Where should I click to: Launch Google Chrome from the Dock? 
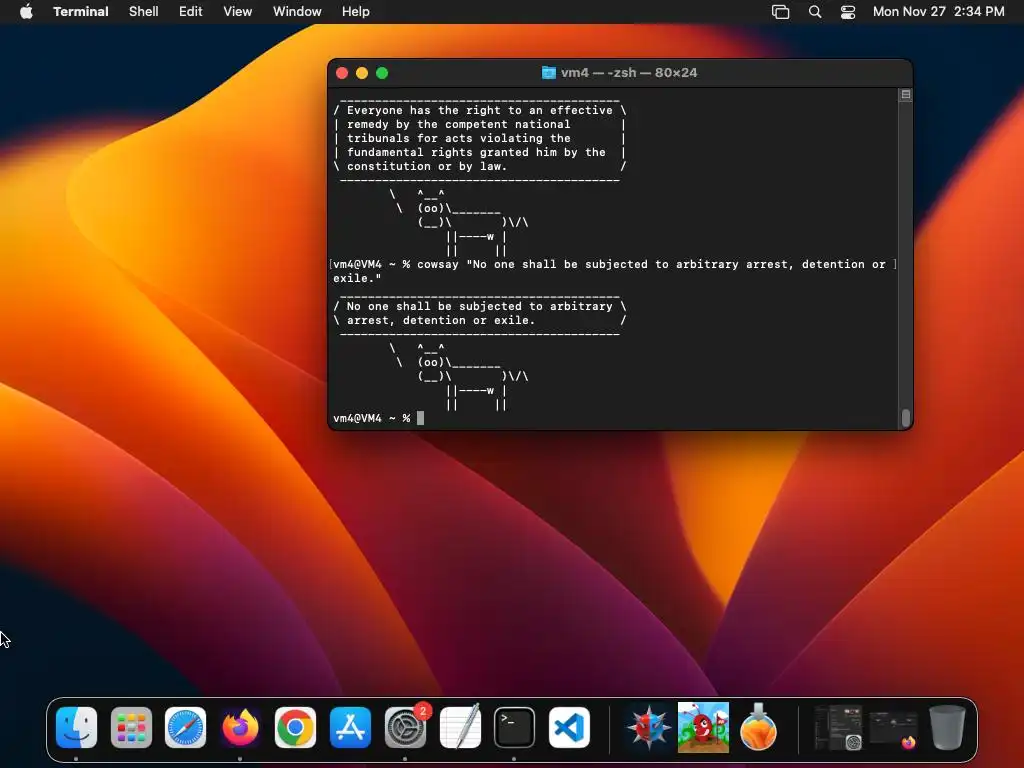[295, 727]
